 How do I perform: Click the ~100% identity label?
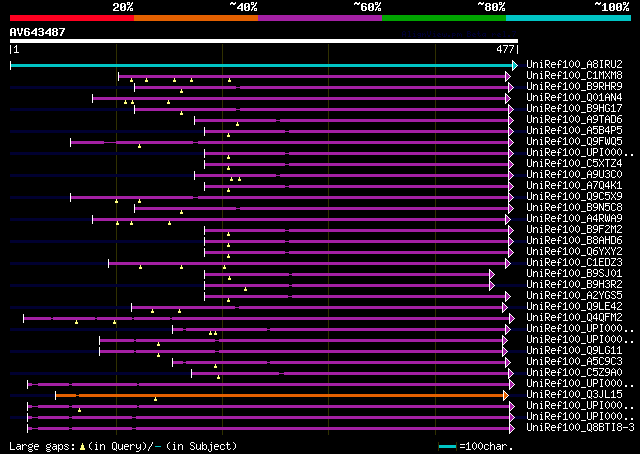point(612,7)
